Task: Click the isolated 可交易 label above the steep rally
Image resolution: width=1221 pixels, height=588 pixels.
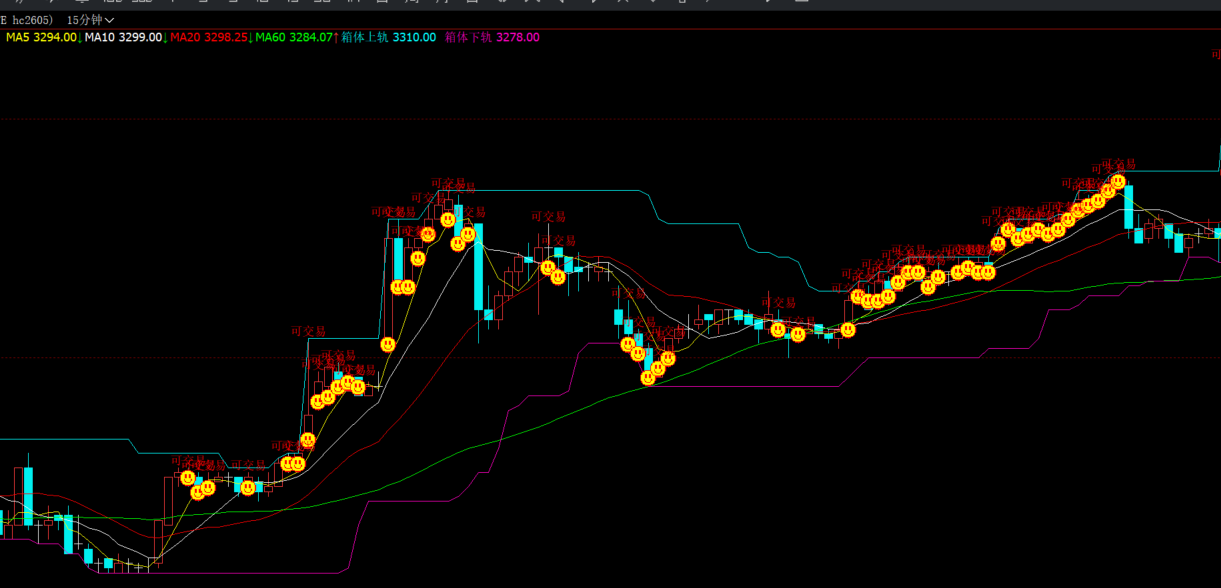Action: point(308,330)
